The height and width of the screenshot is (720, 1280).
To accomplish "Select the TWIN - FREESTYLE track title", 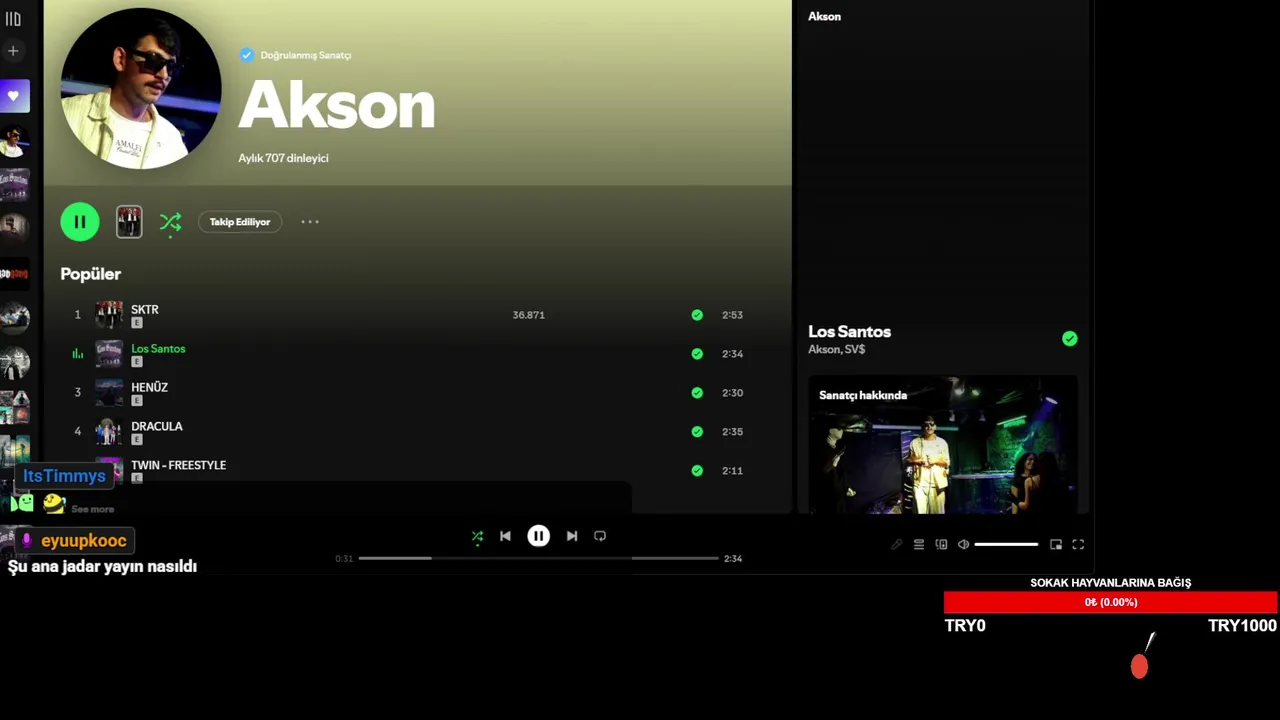I will tap(178, 466).
